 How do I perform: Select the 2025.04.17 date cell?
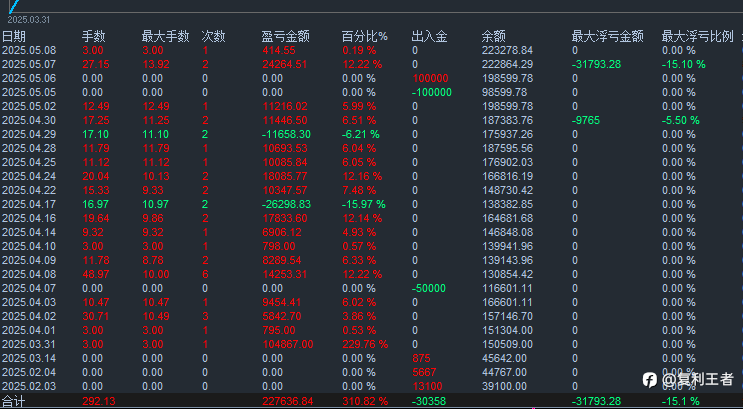(29, 204)
